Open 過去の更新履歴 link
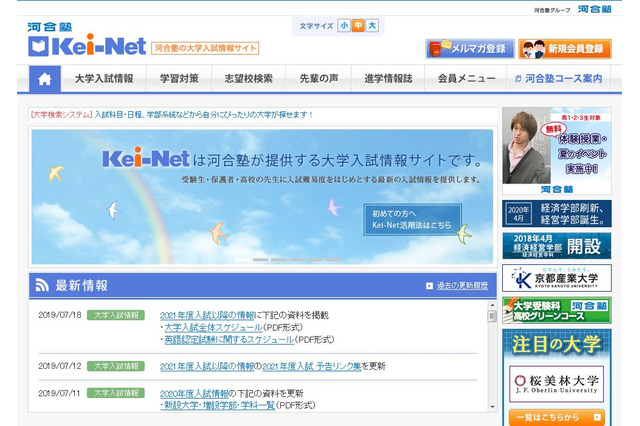Screen dimensions: 640x426 point(462,286)
